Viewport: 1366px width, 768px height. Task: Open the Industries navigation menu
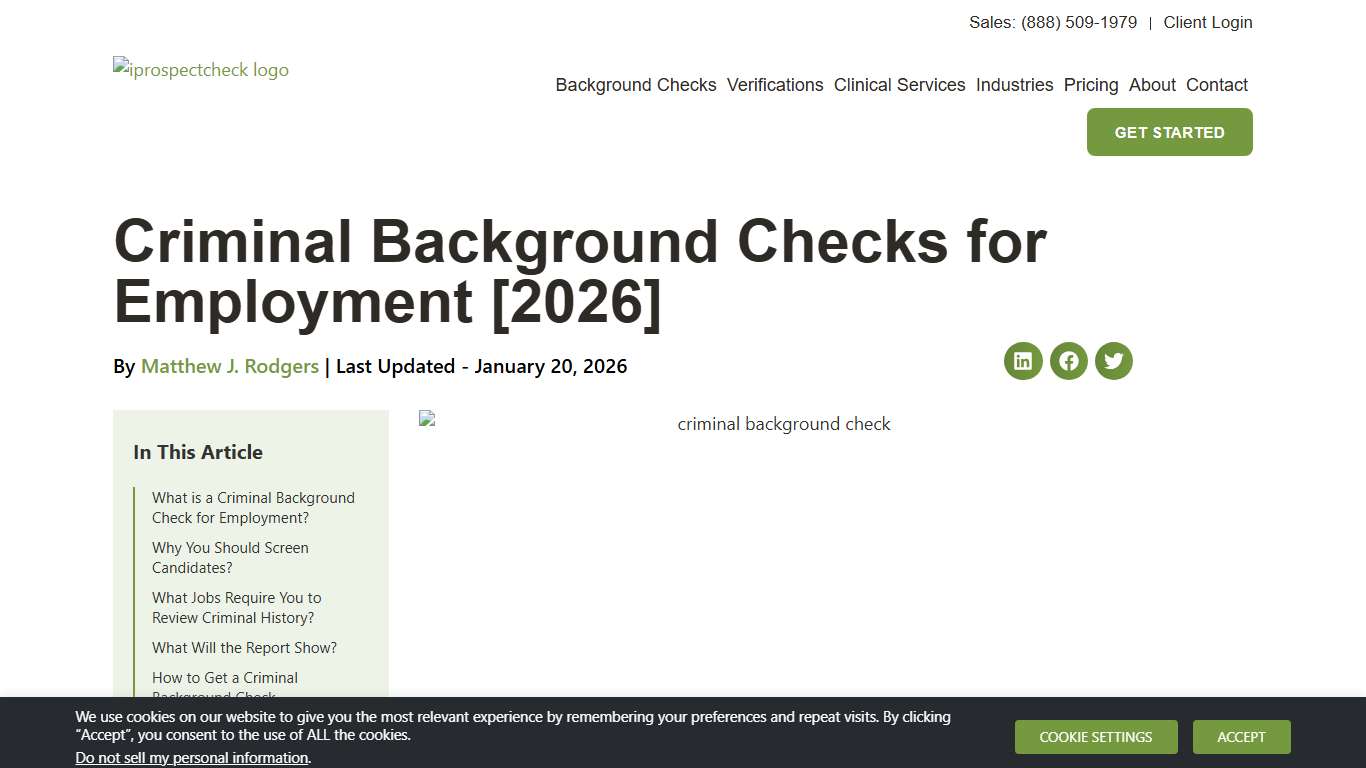click(x=1014, y=85)
